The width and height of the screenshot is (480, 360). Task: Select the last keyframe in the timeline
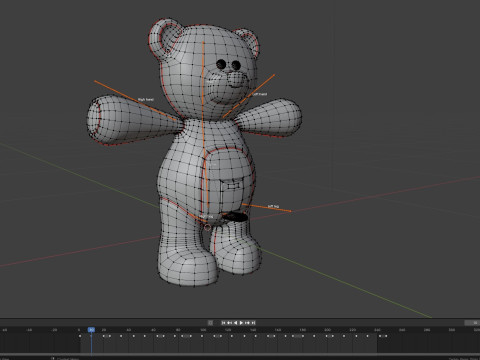click(x=386, y=336)
